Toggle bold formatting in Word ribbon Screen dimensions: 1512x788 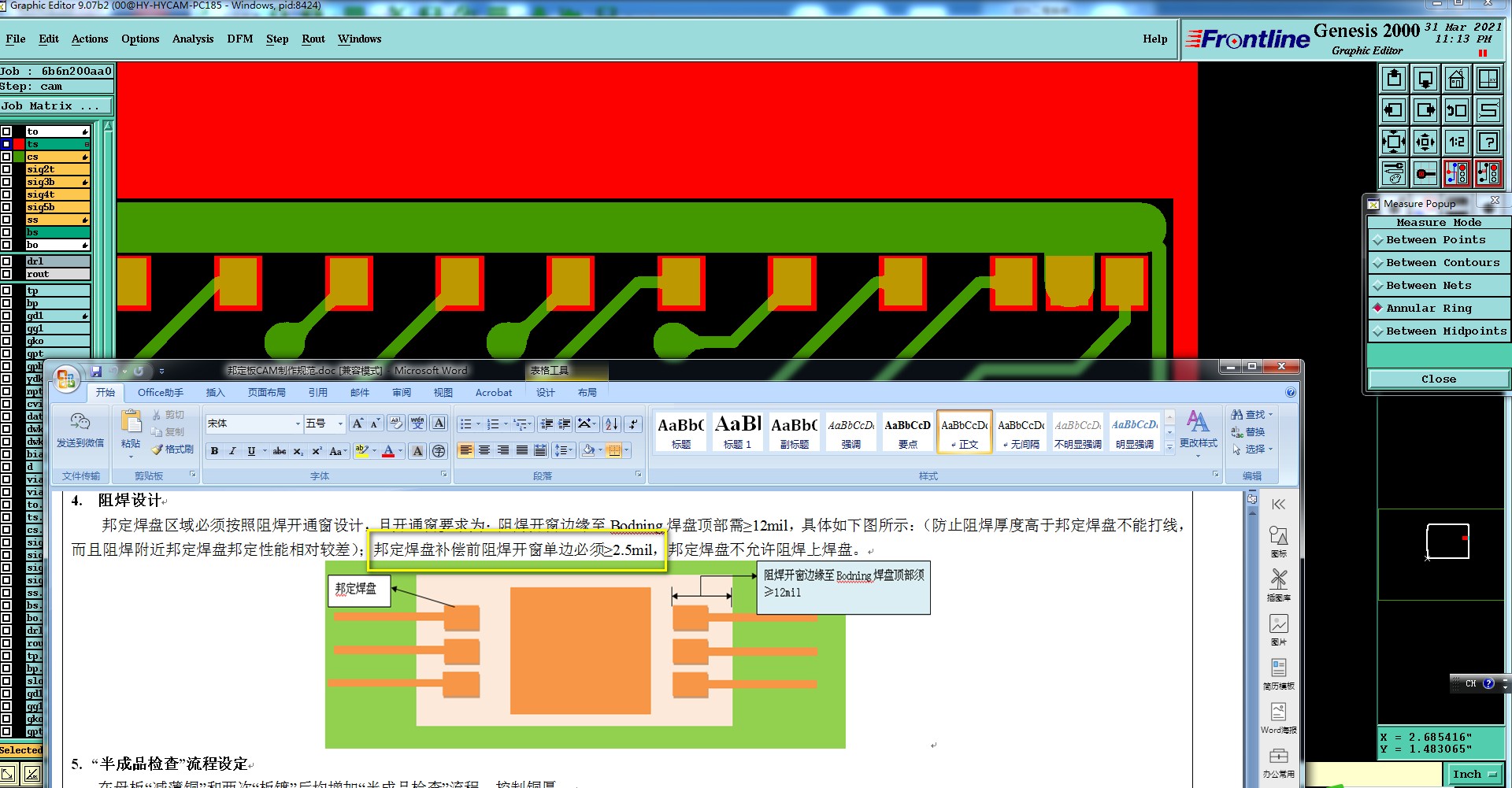[214, 451]
